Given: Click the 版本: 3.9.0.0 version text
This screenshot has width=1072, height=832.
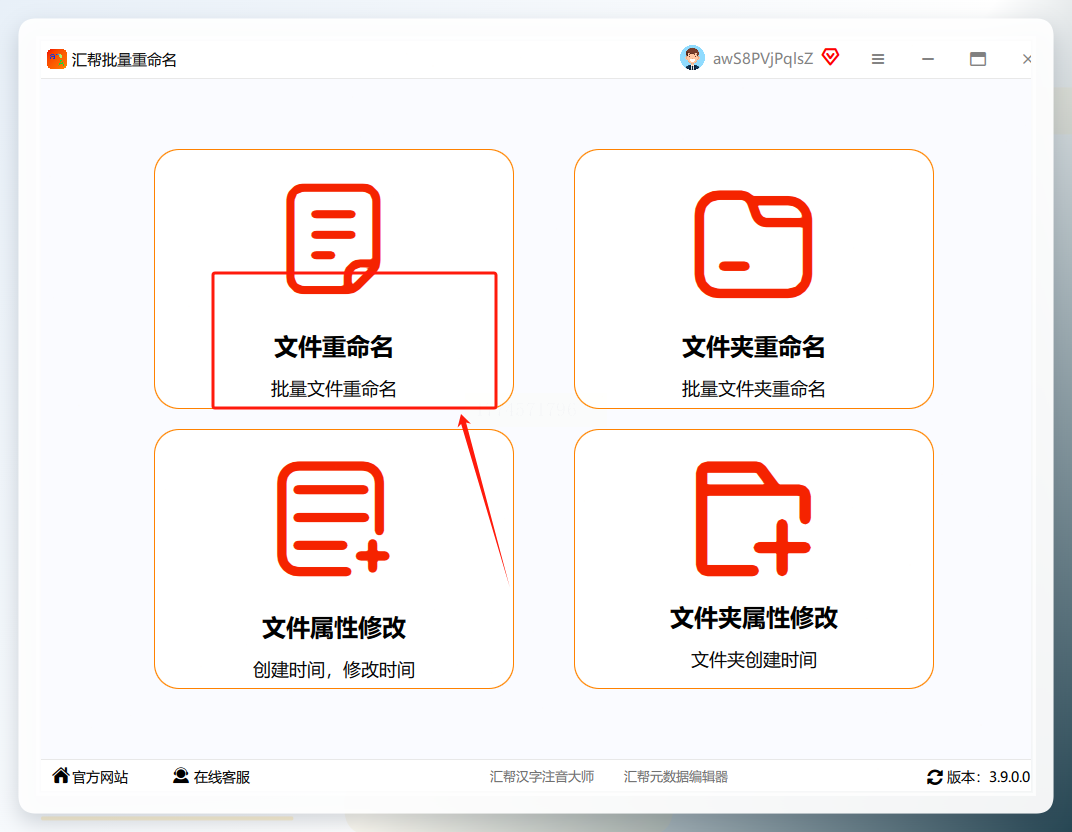Looking at the screenshot, I should tap(988, 777).
